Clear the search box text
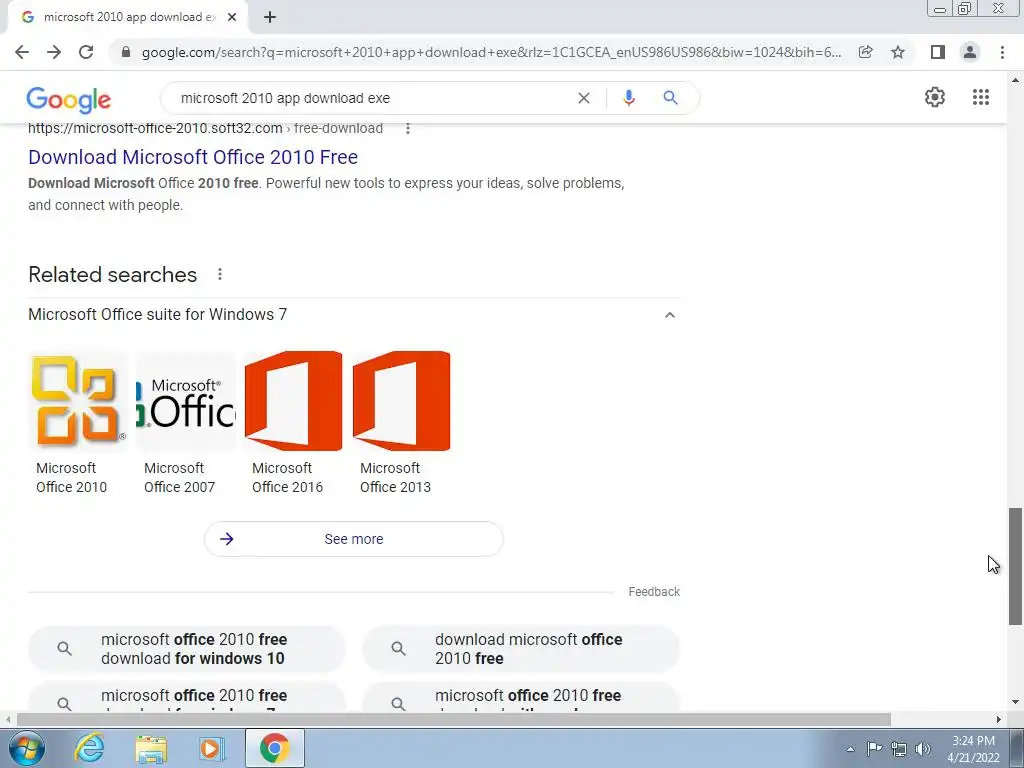This screenshot has width=1024, height=768. (x=584, y=98)
